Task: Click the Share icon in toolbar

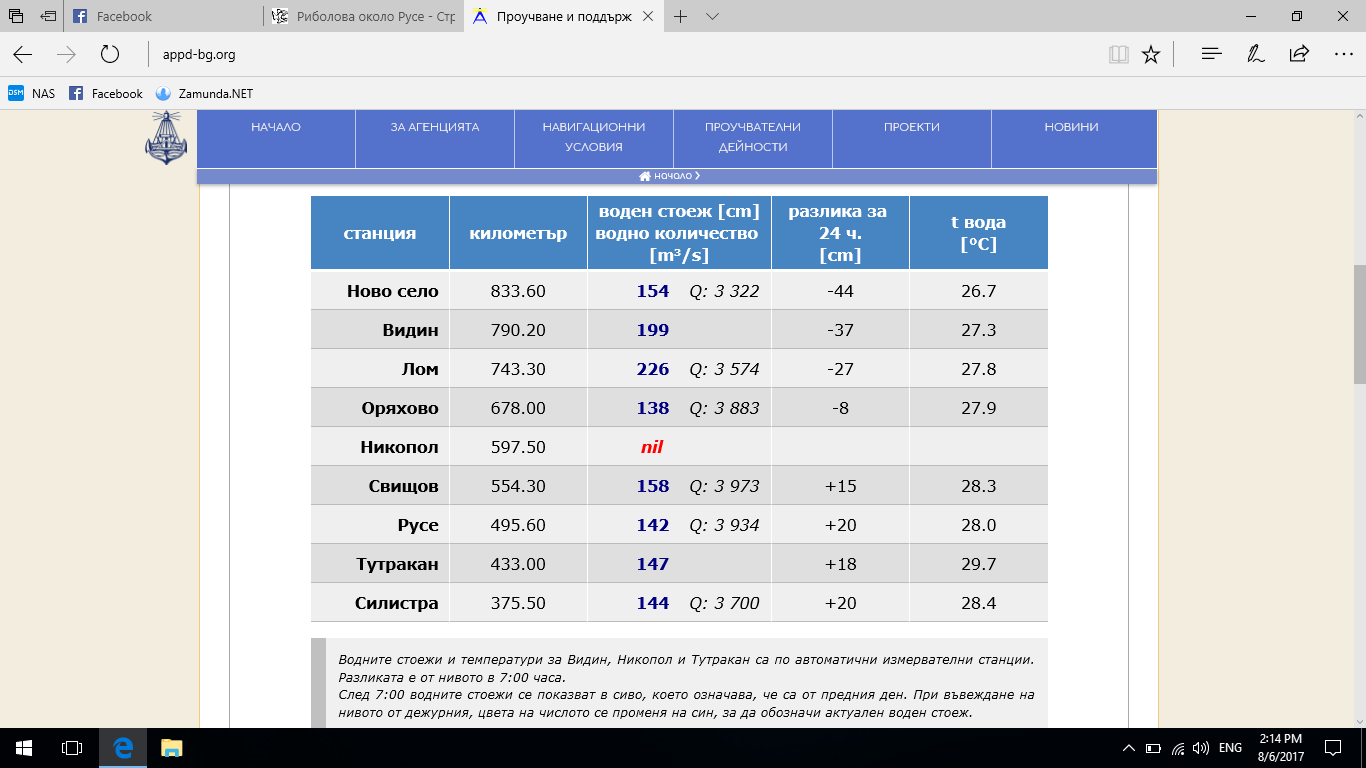Action: pos(1299,55)
